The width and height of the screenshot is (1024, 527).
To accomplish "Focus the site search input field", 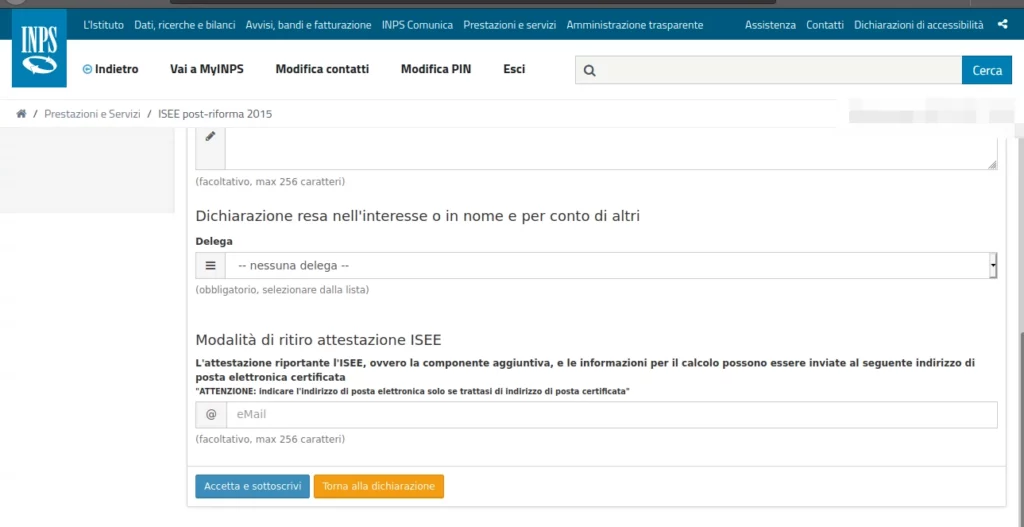I will point(768,71).
